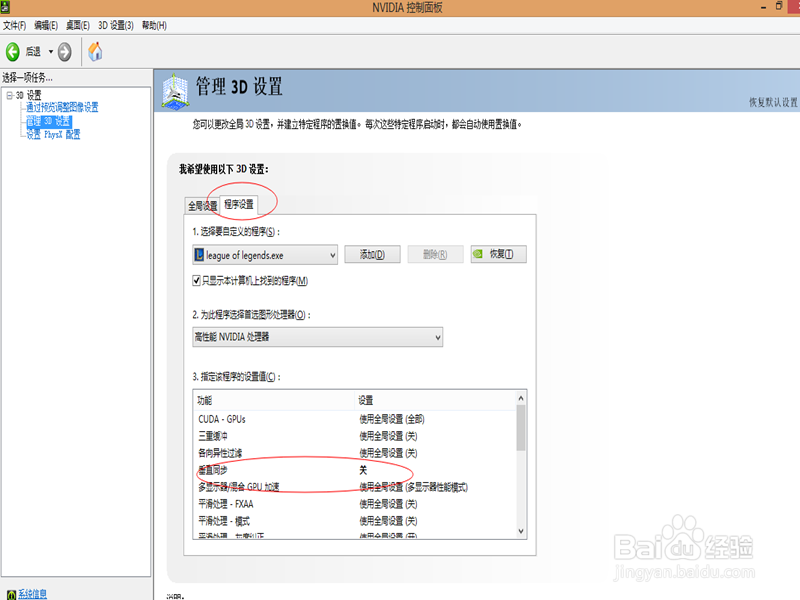This screenshot has width=800, height=600.
Task: Click 恢复默认设置 link at top right
Action: (773, 103)
